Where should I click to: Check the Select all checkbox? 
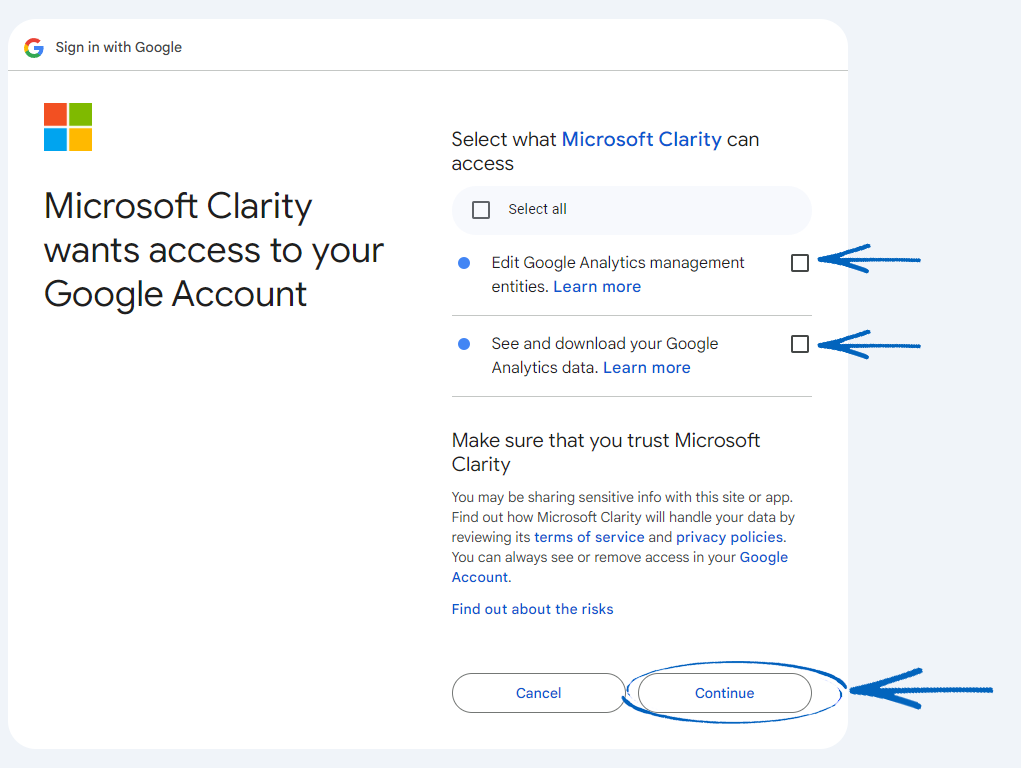click(x=481, y=210)
